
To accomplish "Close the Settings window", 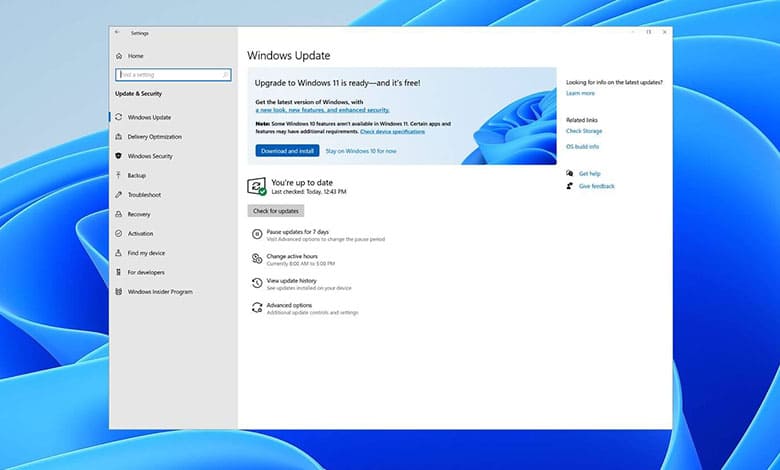I will pyautogui.click(x=665, y=32).
